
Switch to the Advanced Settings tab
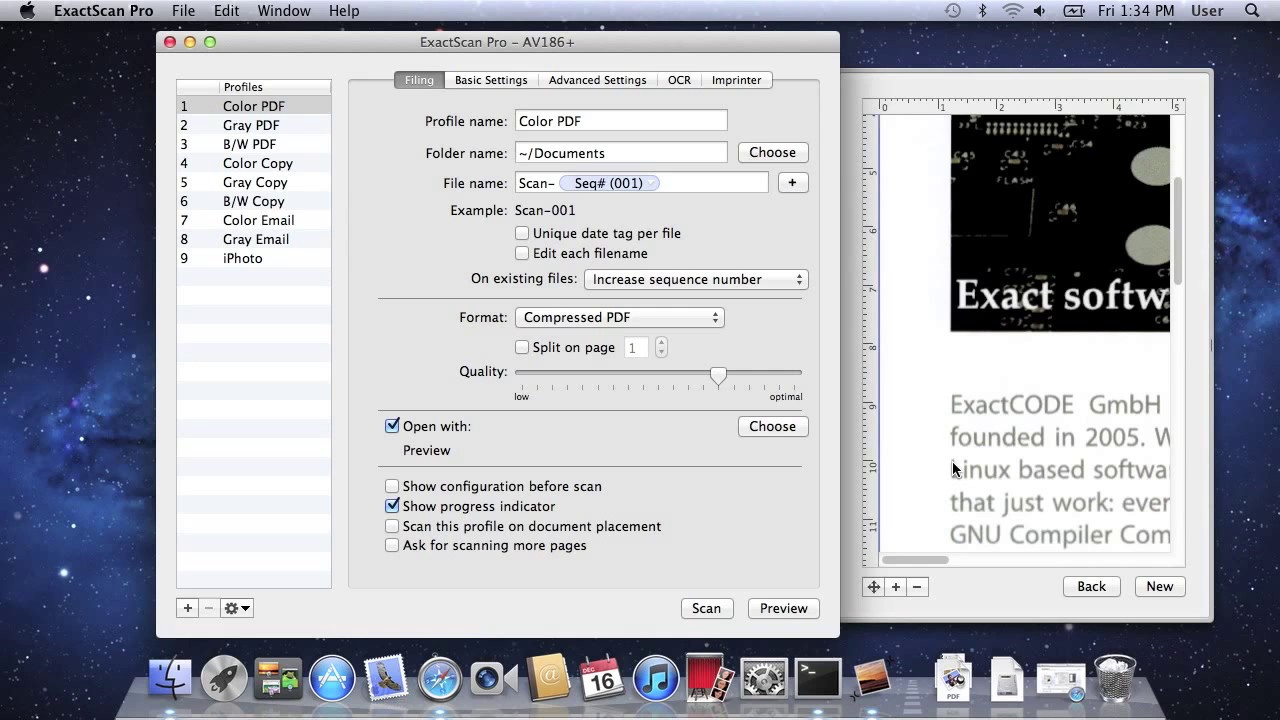coord(597,80)
